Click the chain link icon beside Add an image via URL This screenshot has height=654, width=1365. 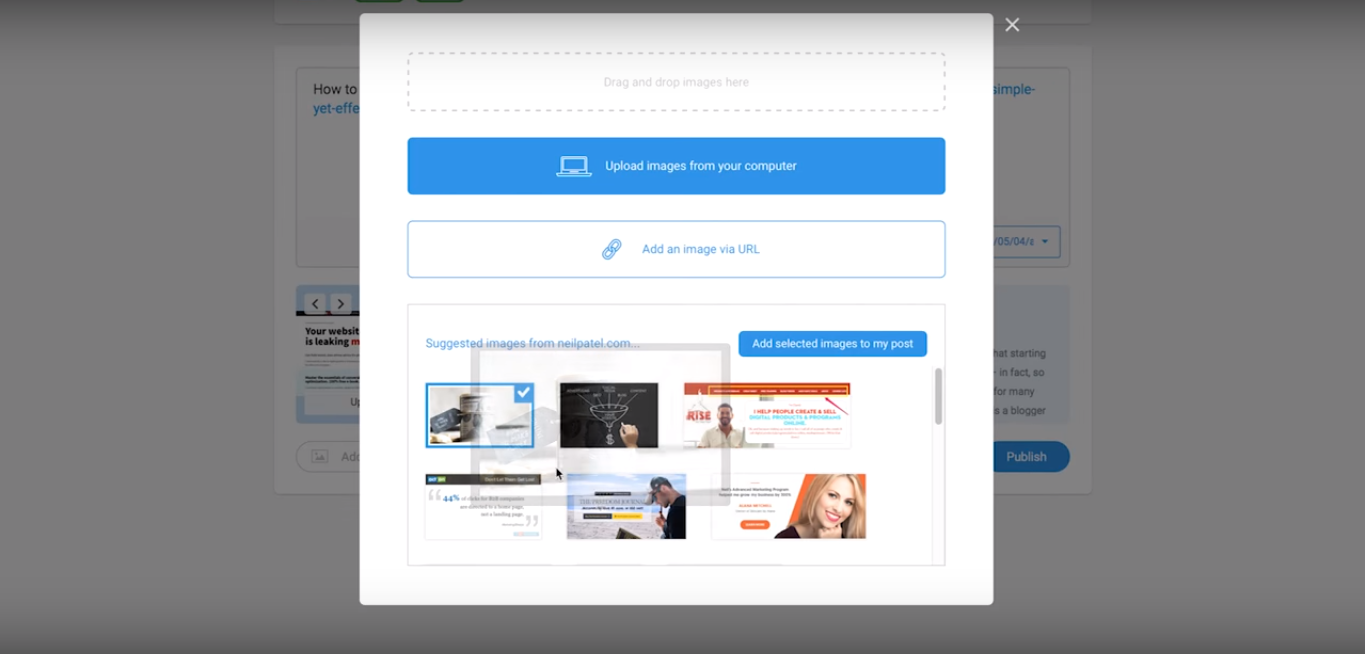click(611, 249)
